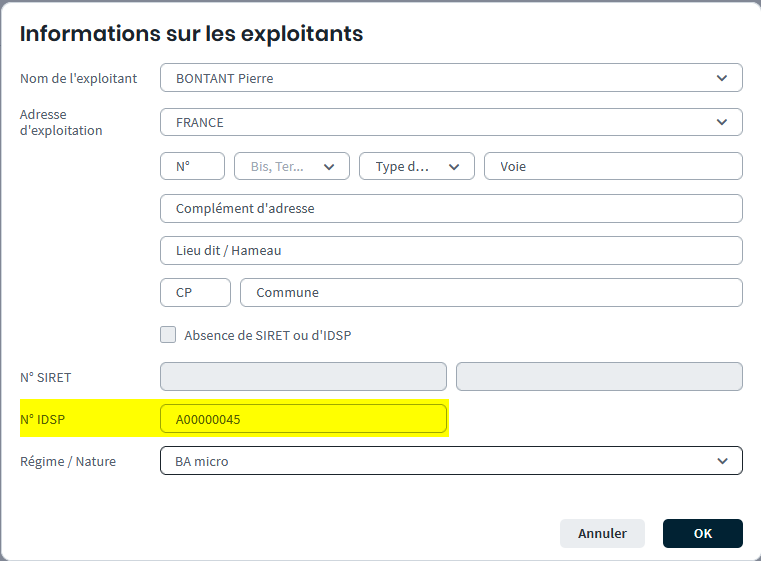Click the chevron arrow on the 'Bis, Ter...' selector
This screenshot has height=561, width=761.
pos(329,167)
